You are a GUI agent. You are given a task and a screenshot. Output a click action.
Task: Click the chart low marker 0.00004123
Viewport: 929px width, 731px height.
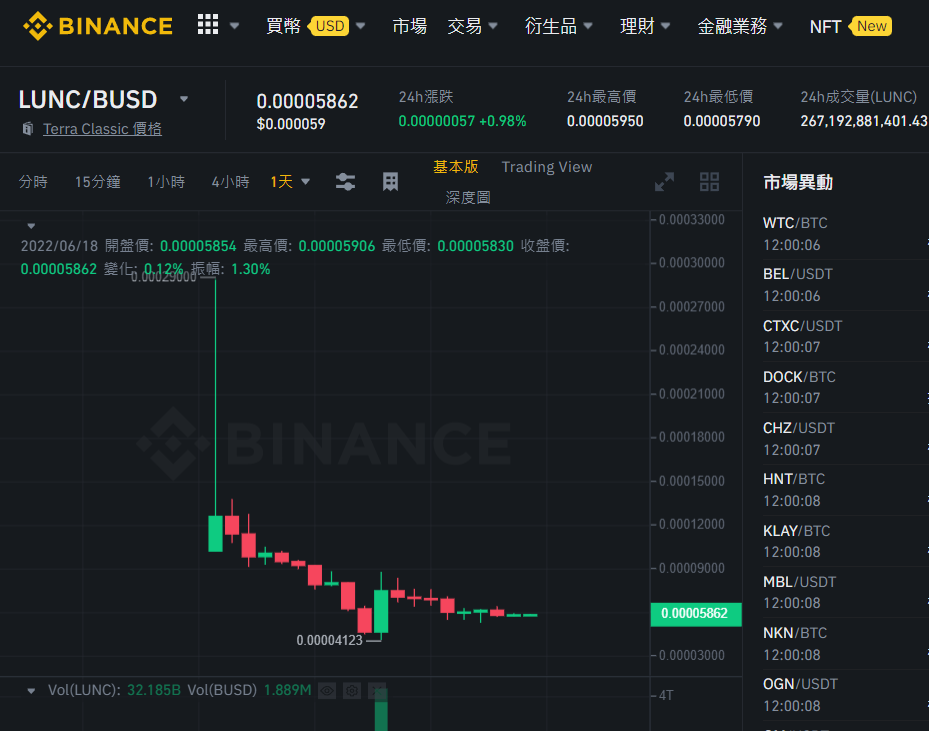329,640
